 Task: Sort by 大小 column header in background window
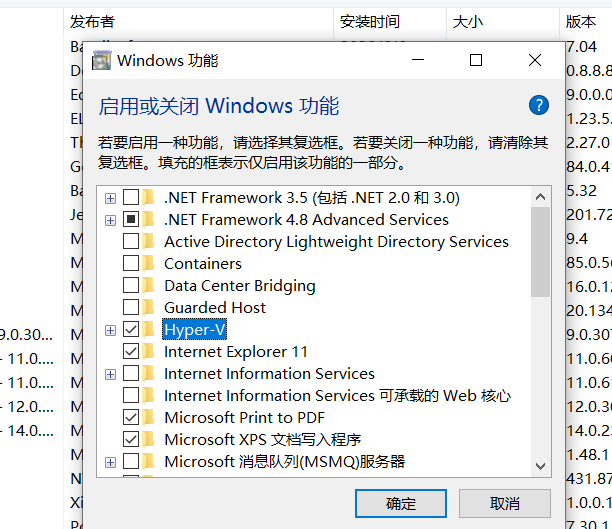pos(503,21)
